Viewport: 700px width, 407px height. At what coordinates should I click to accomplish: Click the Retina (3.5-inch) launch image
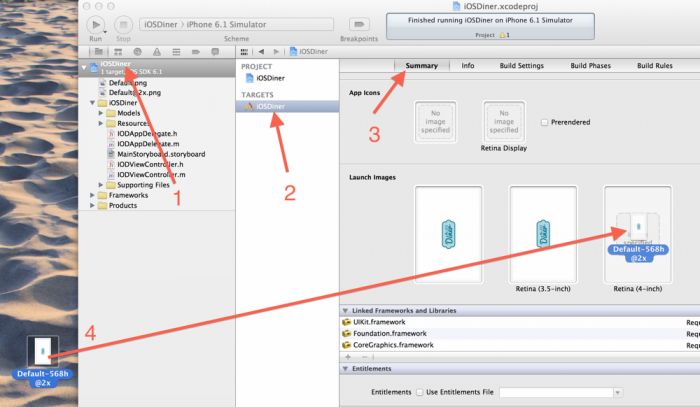pos(543,234)
